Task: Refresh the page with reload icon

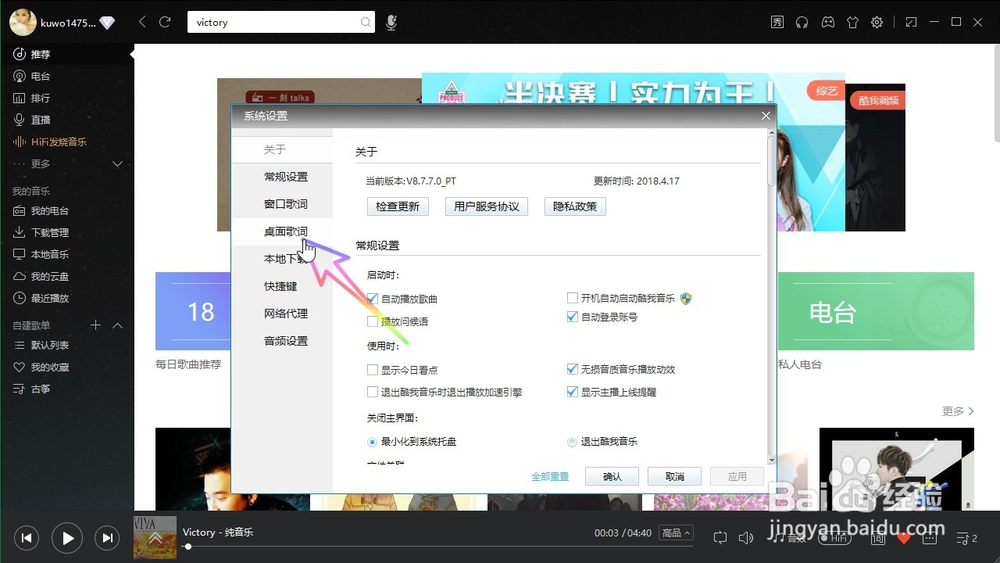Action: pos(165,22)
